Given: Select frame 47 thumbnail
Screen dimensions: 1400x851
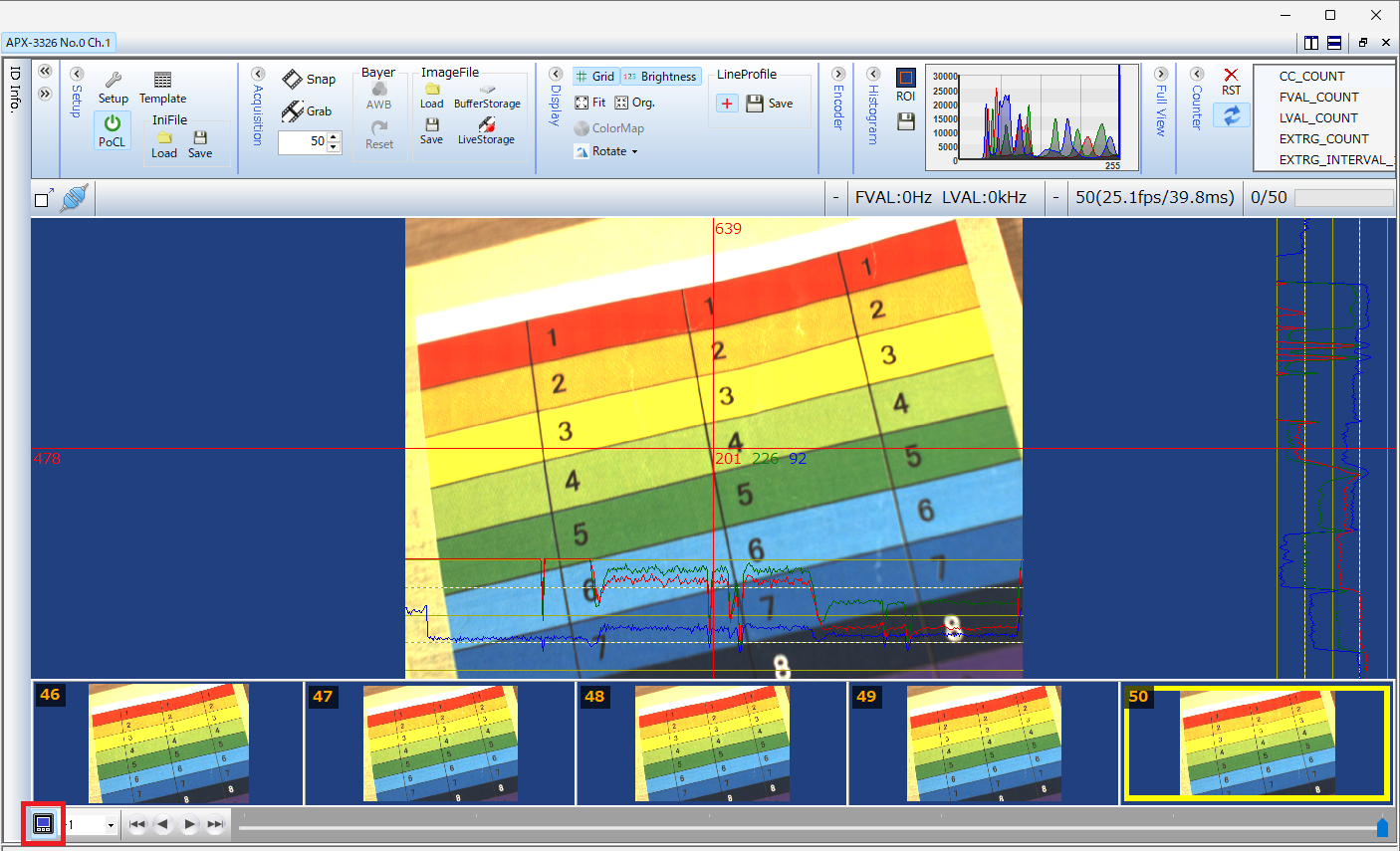Looking at the screenshot, I should point(439,744).
